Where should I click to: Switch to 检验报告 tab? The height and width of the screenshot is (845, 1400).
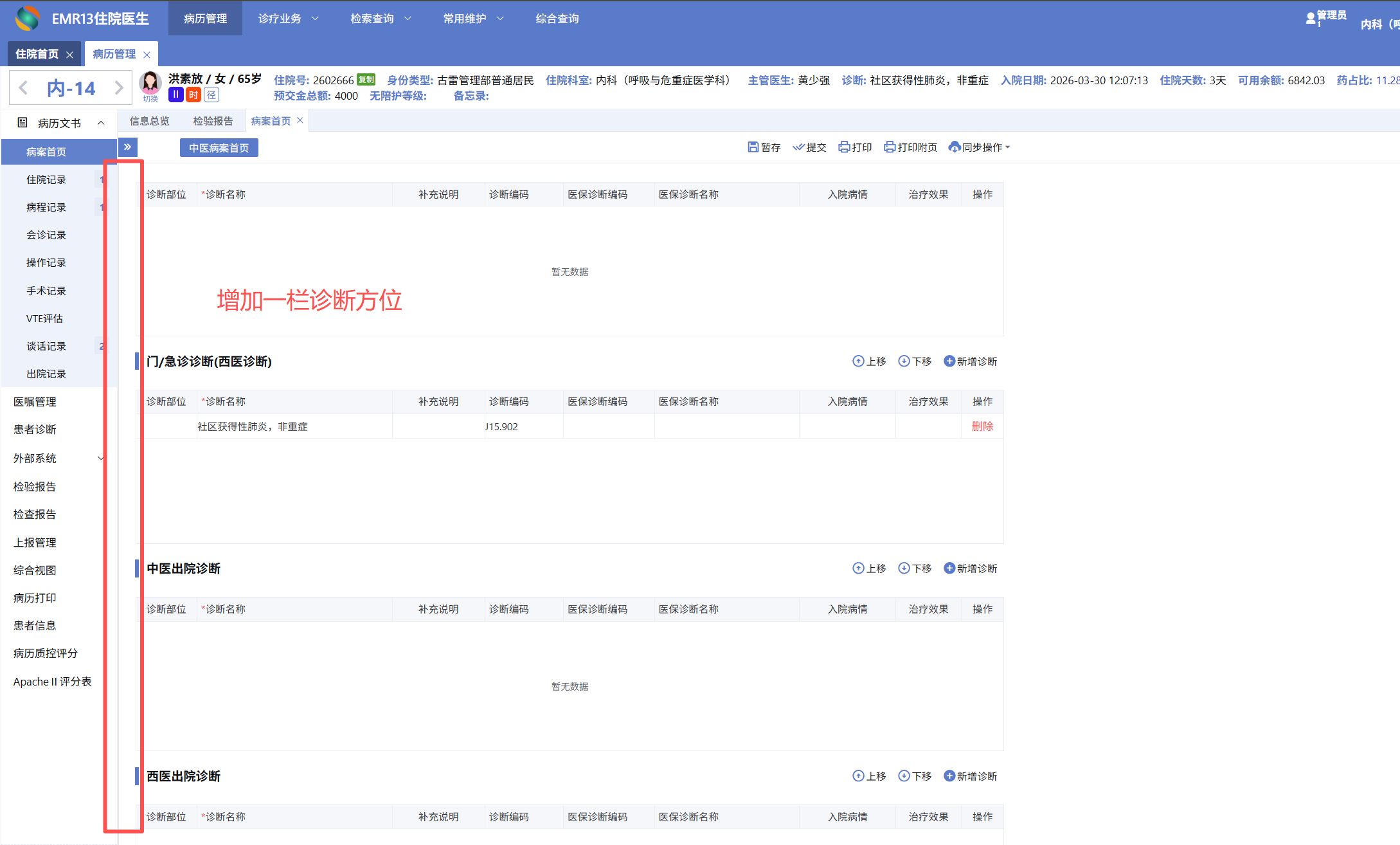213,121
